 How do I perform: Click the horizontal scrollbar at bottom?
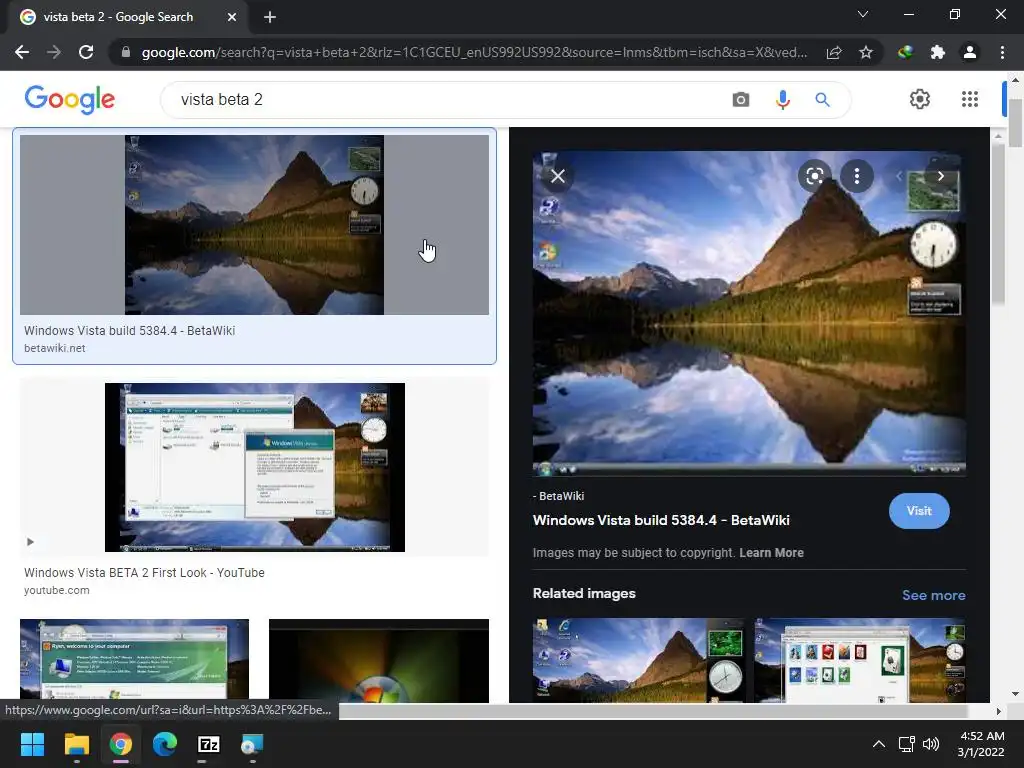[653, 711]
